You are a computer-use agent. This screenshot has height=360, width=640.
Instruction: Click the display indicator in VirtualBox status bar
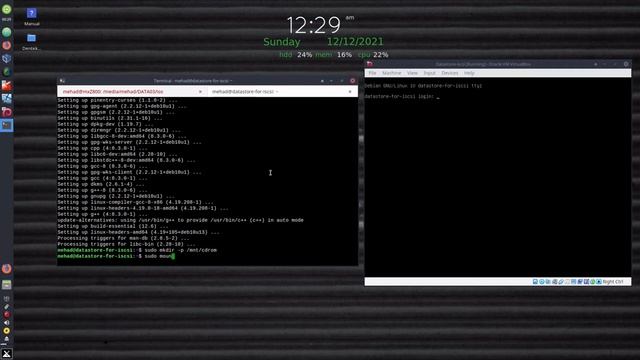tap(573, 282)
